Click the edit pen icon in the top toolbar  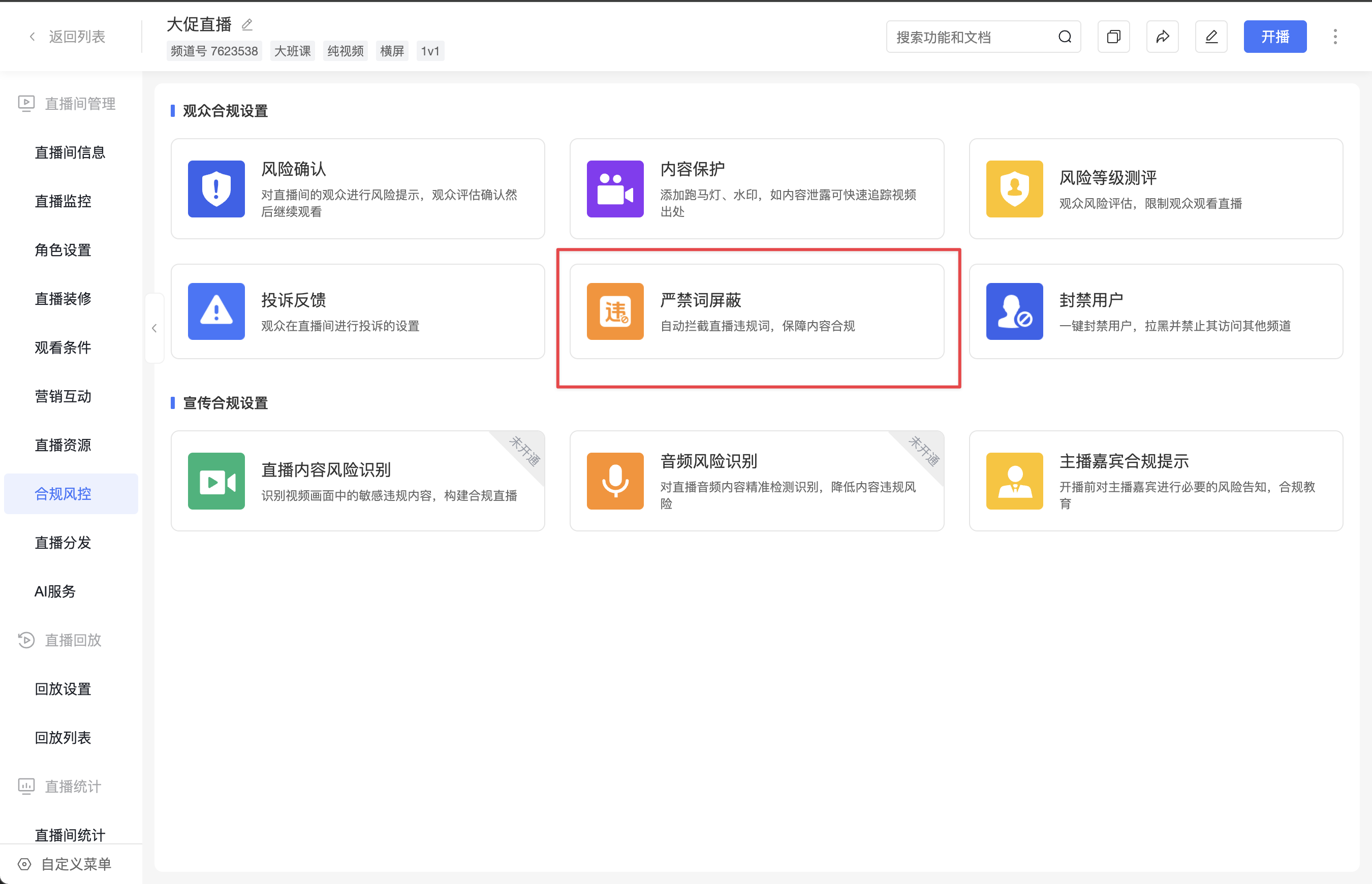(x=1211, y=37)
